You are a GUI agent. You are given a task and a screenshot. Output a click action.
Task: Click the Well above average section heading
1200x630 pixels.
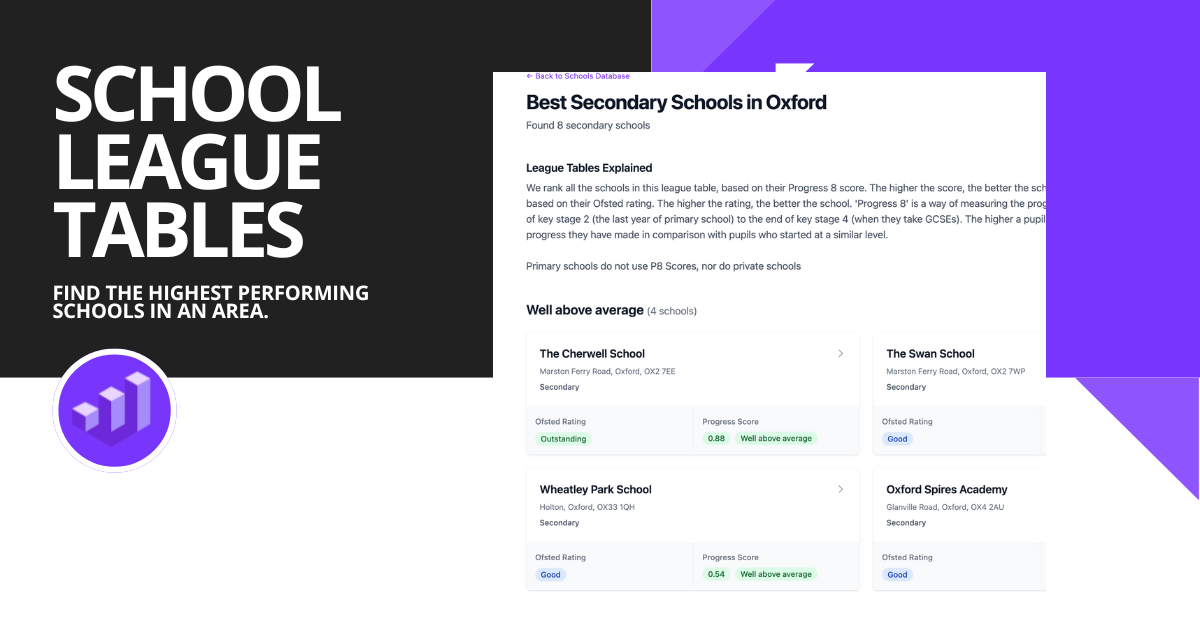585,310
